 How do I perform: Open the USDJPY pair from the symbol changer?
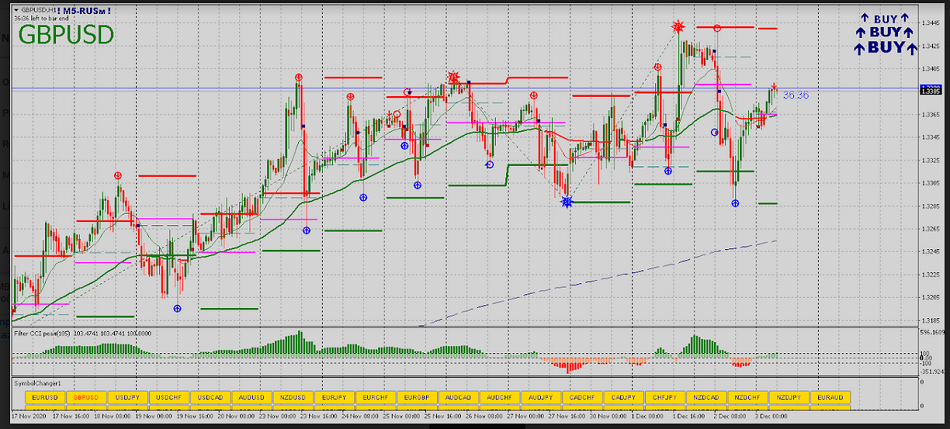[125, 397]
